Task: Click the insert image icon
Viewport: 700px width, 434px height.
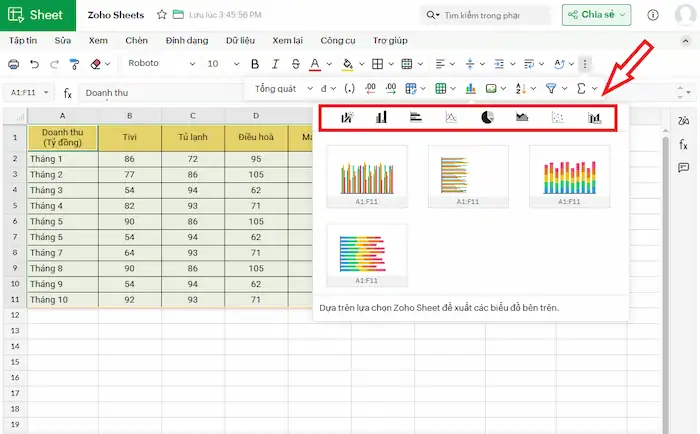Action: (491, 88)
